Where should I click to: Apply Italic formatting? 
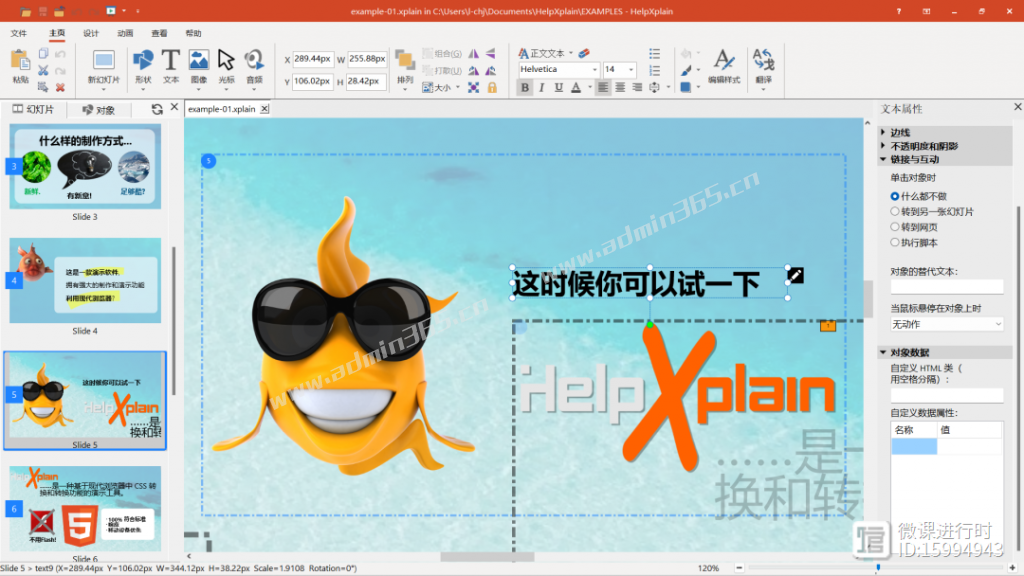tap(541, 88)
